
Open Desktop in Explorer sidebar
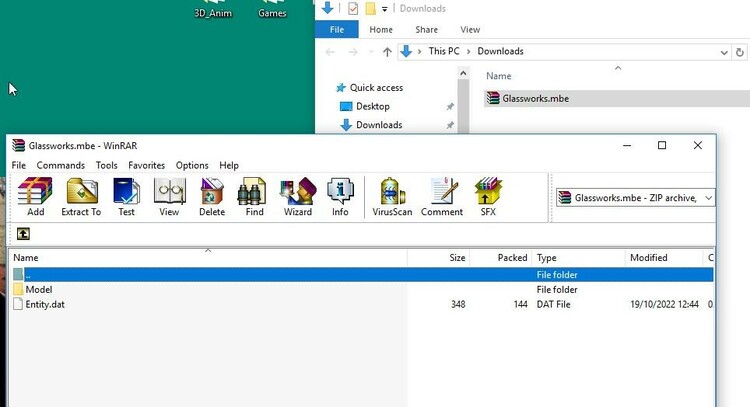pyautogui.click(x=373, y=106)
